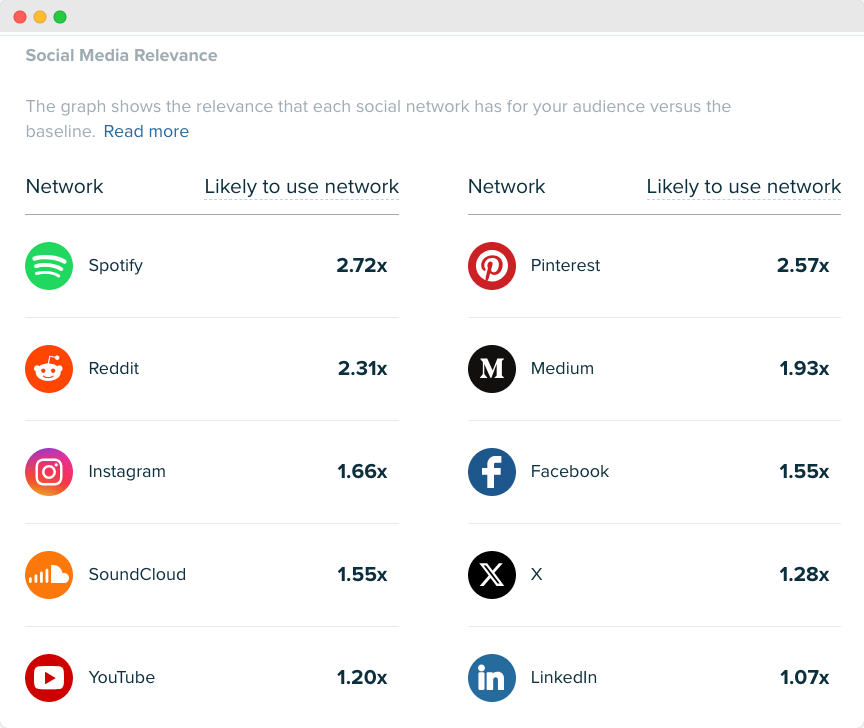Click the Facebook network name
Viewport: 864px width, 728px height.
[570, 471]
